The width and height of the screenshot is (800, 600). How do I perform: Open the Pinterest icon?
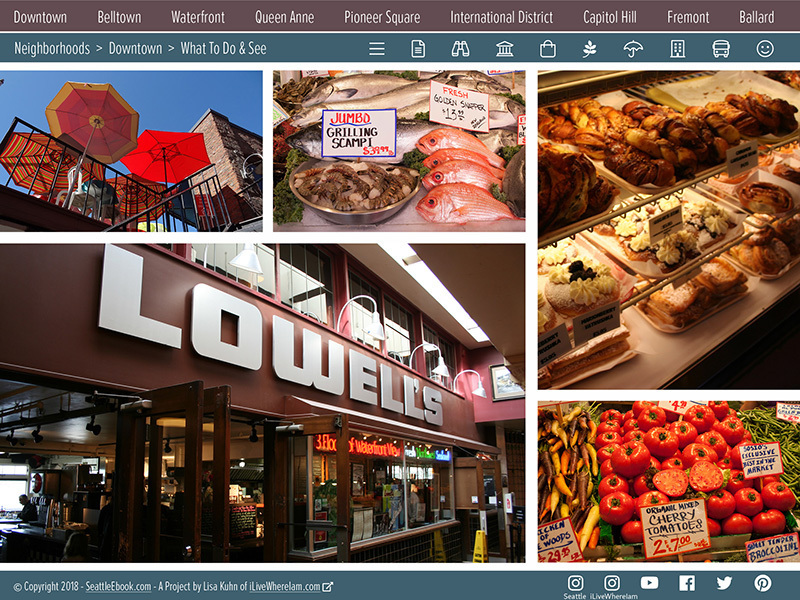pos(763,583)
